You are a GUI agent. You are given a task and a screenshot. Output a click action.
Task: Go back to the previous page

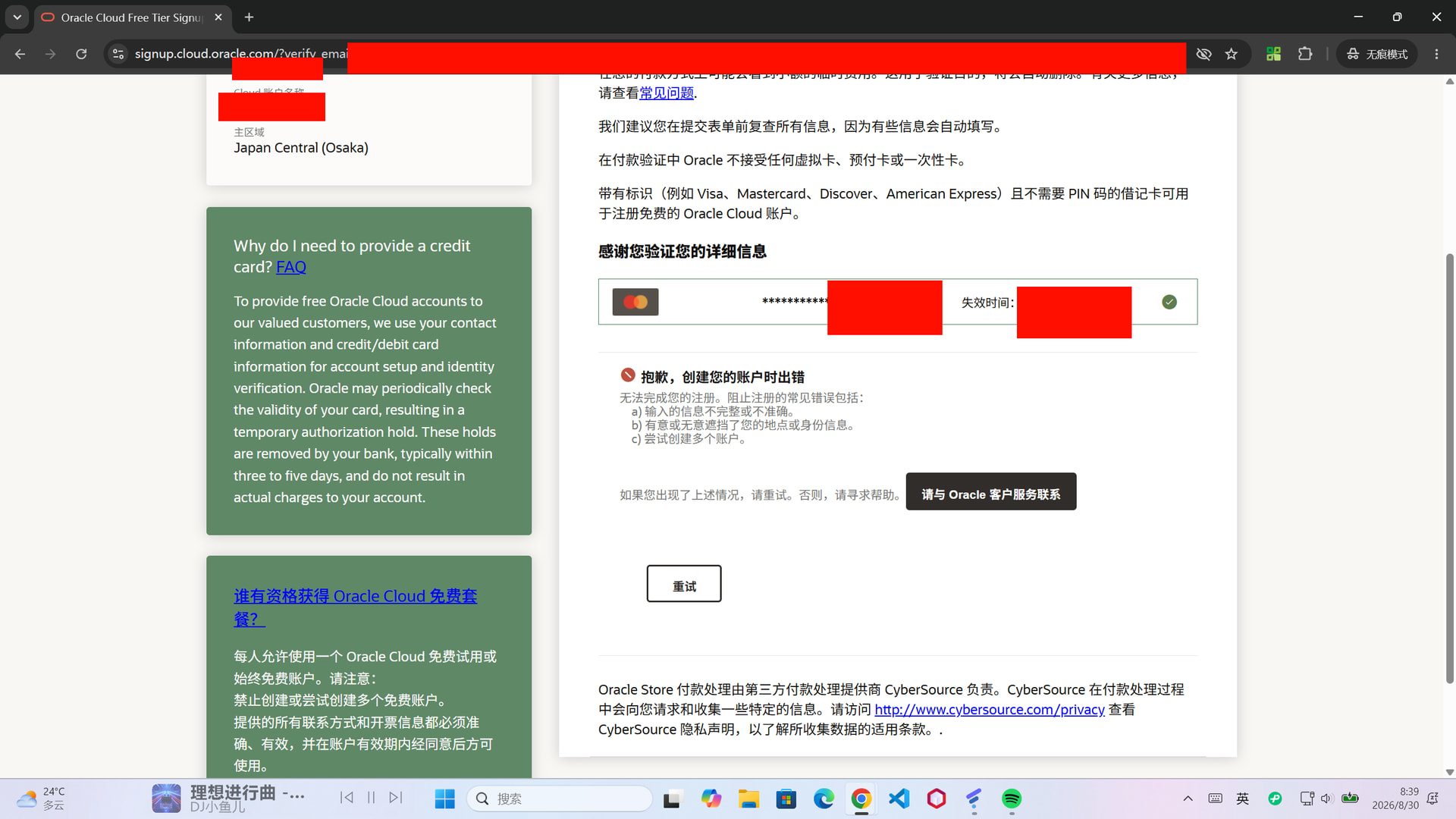[20, 54]
